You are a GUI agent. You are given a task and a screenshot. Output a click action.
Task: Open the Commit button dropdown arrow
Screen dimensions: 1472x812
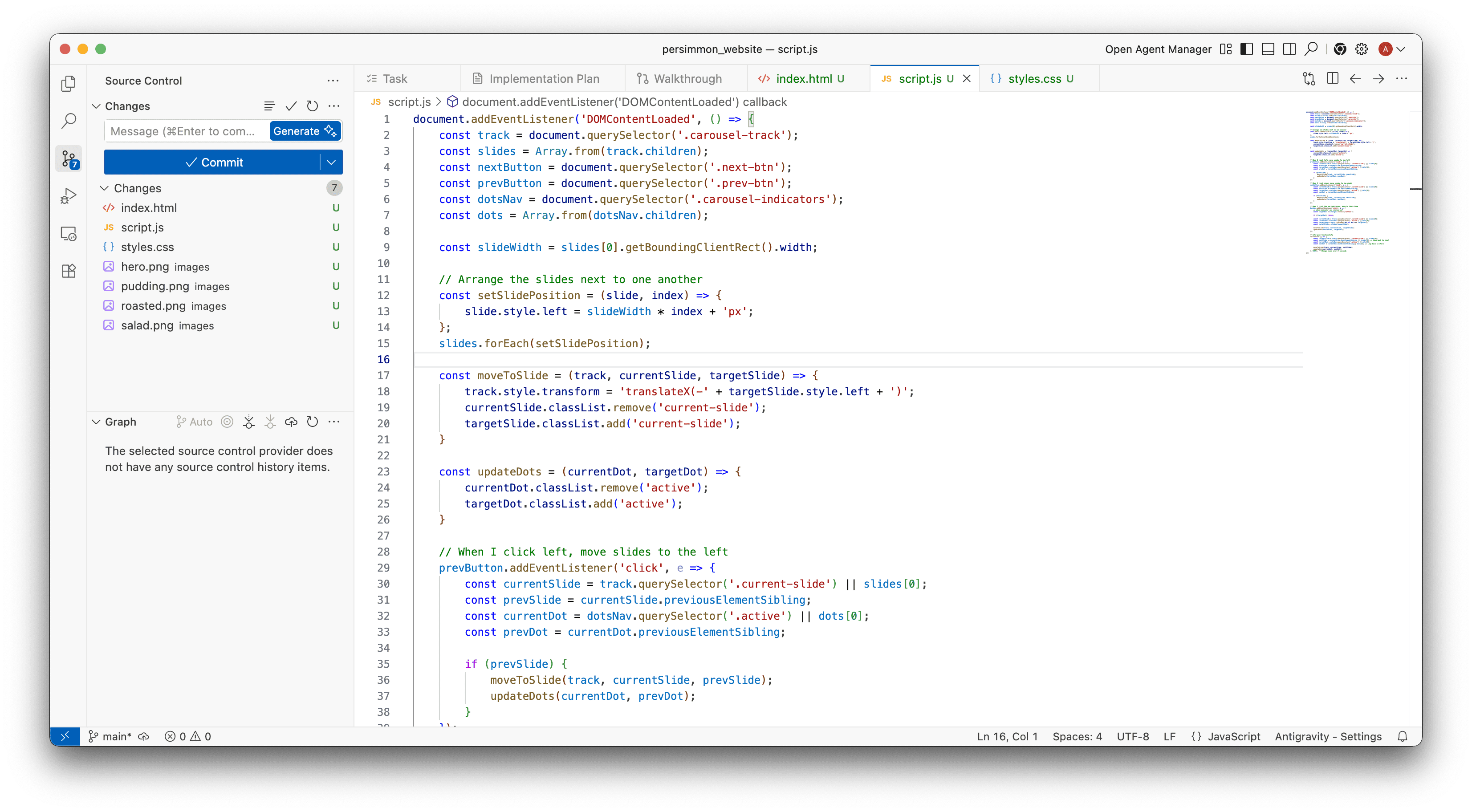pos(331,162)
